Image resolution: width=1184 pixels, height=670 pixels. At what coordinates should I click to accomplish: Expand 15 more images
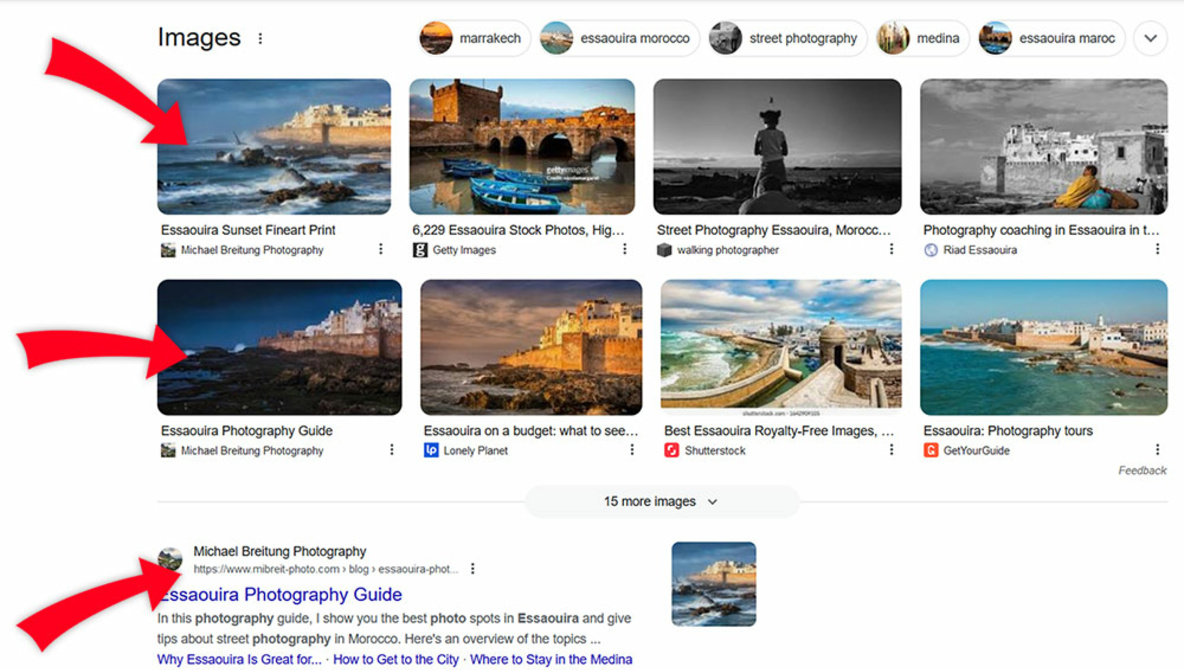pyautogui.click(x=661, y=502)
